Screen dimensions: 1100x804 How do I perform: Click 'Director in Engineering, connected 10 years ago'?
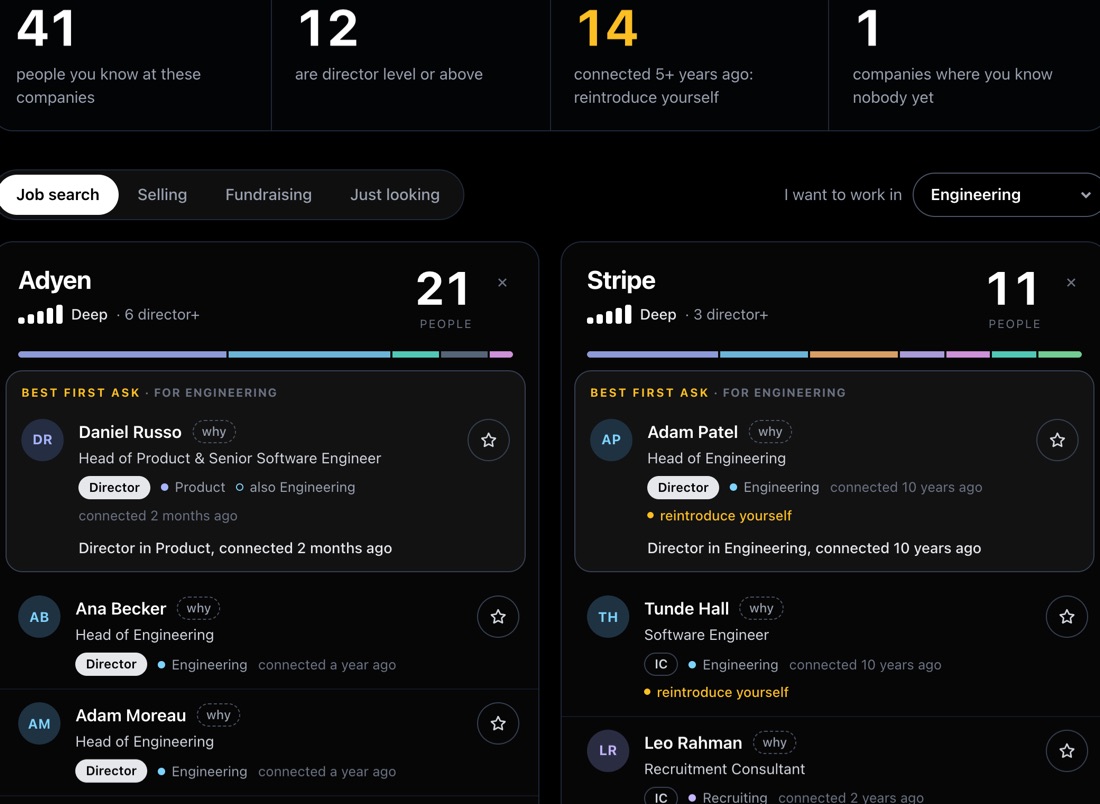click(814, 549)
